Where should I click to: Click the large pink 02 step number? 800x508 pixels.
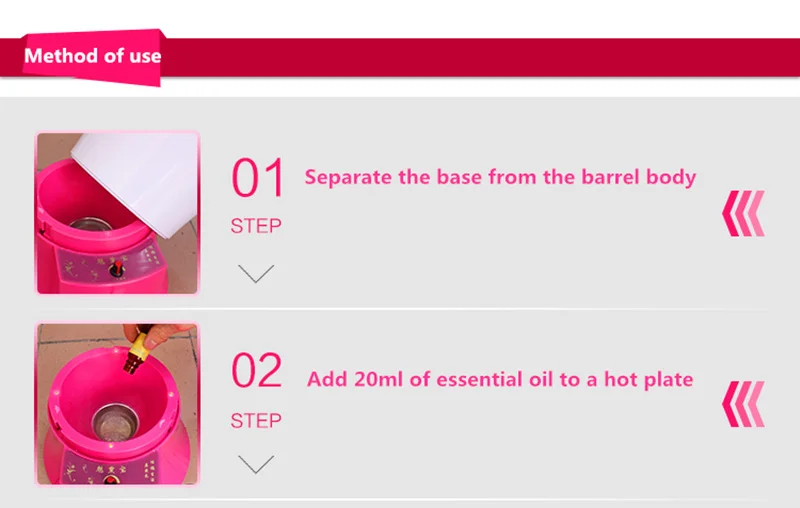[x=258, y=371]
